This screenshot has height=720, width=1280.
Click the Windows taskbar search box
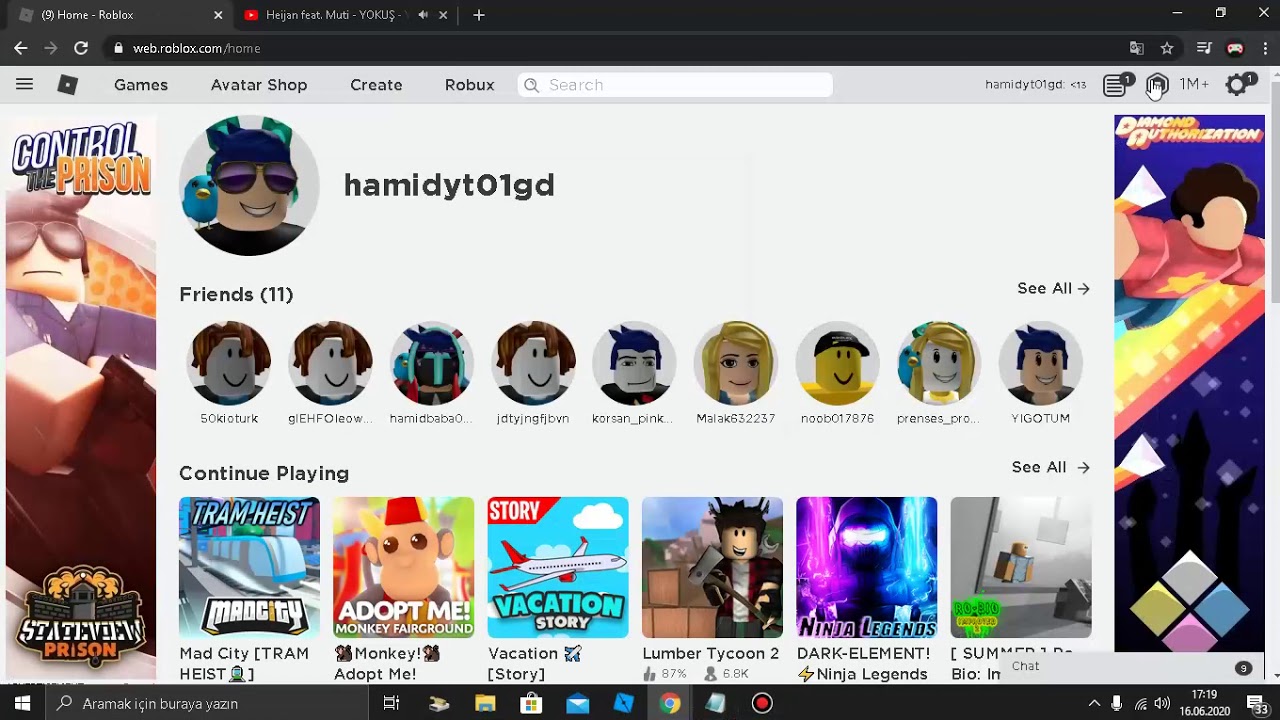click(207, 703)
